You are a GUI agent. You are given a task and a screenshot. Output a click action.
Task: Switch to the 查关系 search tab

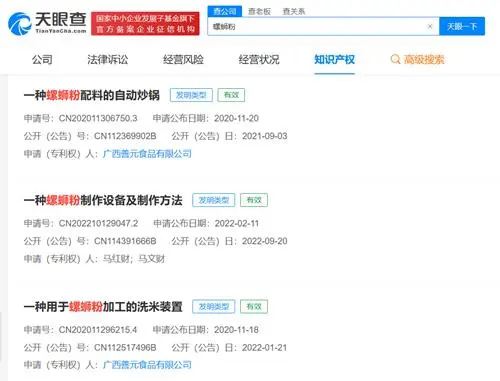point(294,11)
